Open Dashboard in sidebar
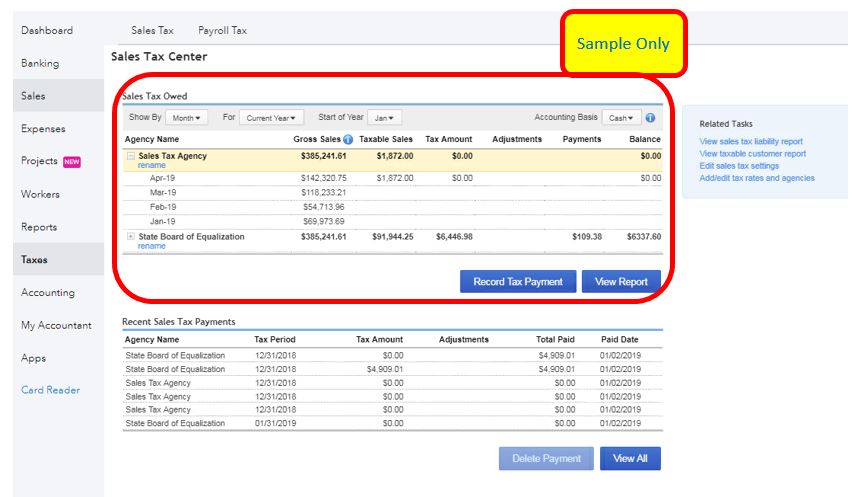The image size is (866, 497). coord(47,30)
